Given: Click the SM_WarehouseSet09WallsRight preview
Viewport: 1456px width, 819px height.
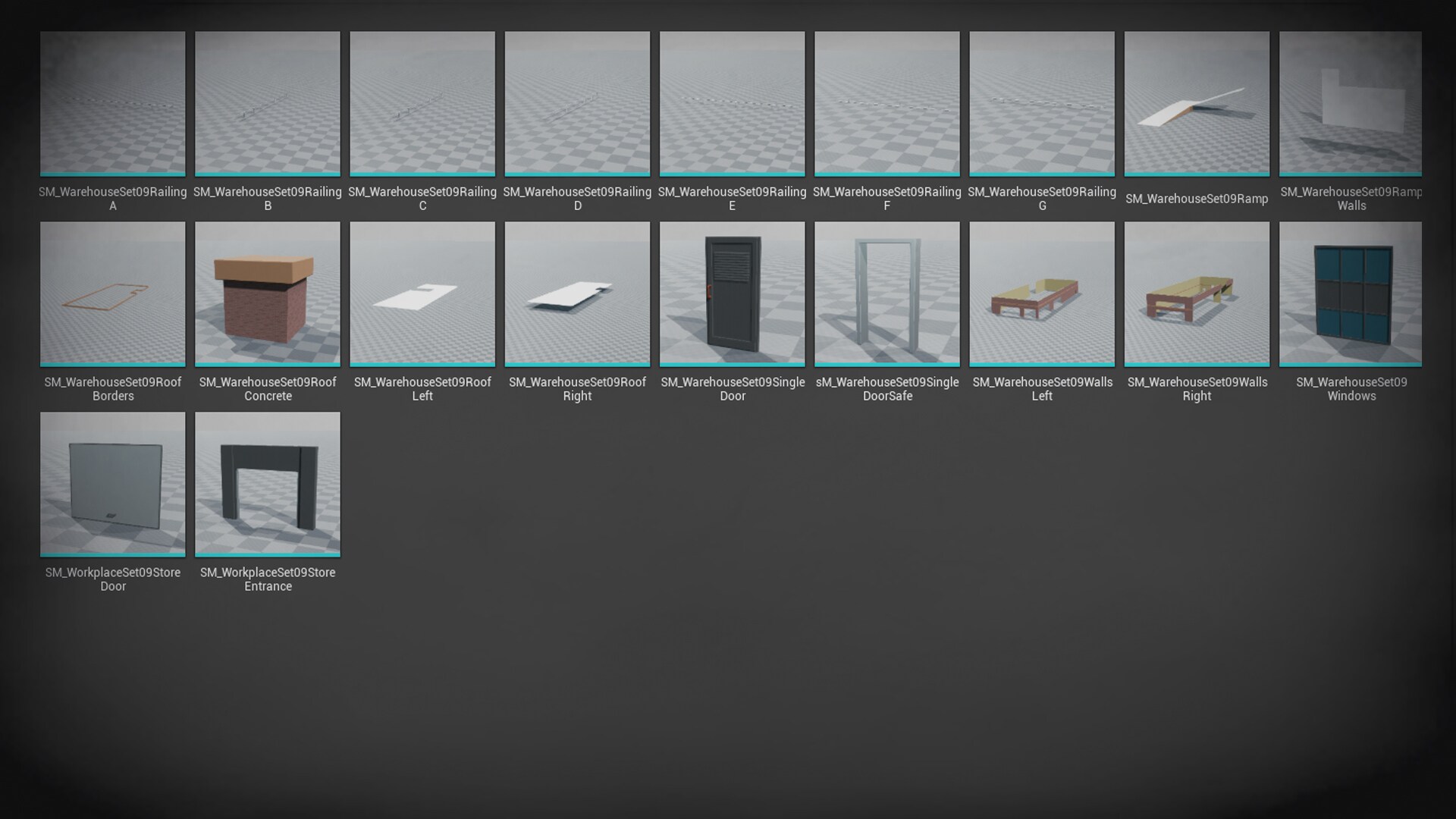Looking at the screenshot, I should (1196, 294).
